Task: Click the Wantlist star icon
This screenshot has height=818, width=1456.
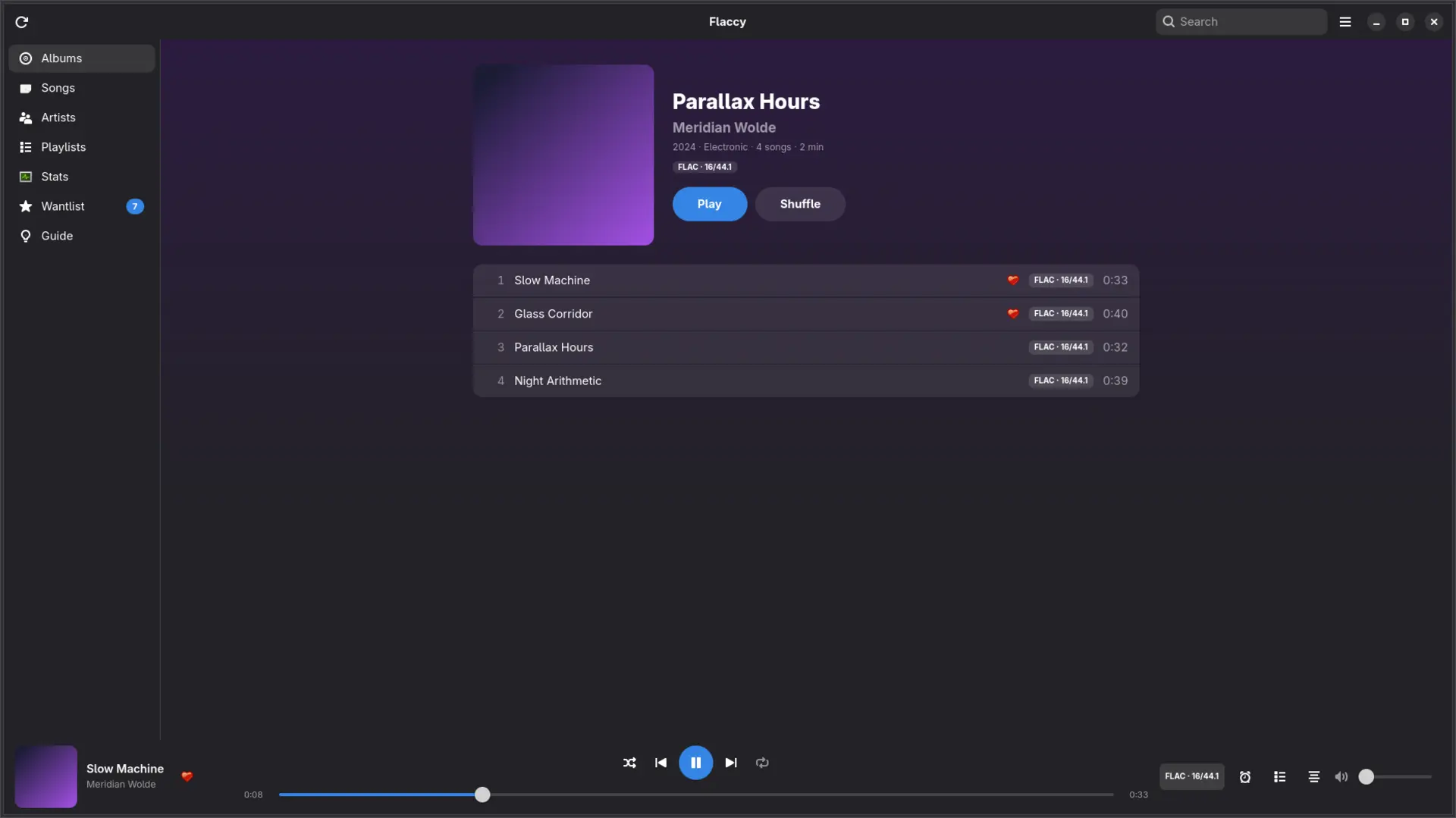Action: click(x=26, y=206)
